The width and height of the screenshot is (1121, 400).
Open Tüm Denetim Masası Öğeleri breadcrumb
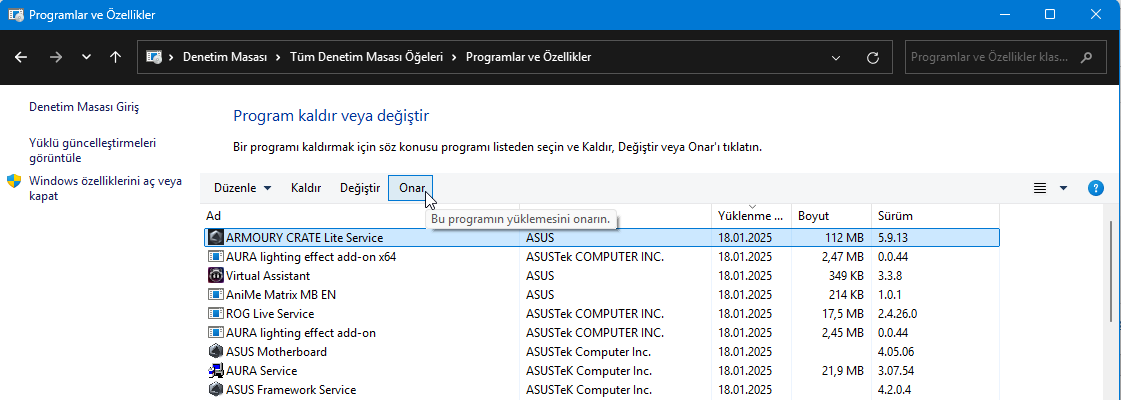pos(366,56)
